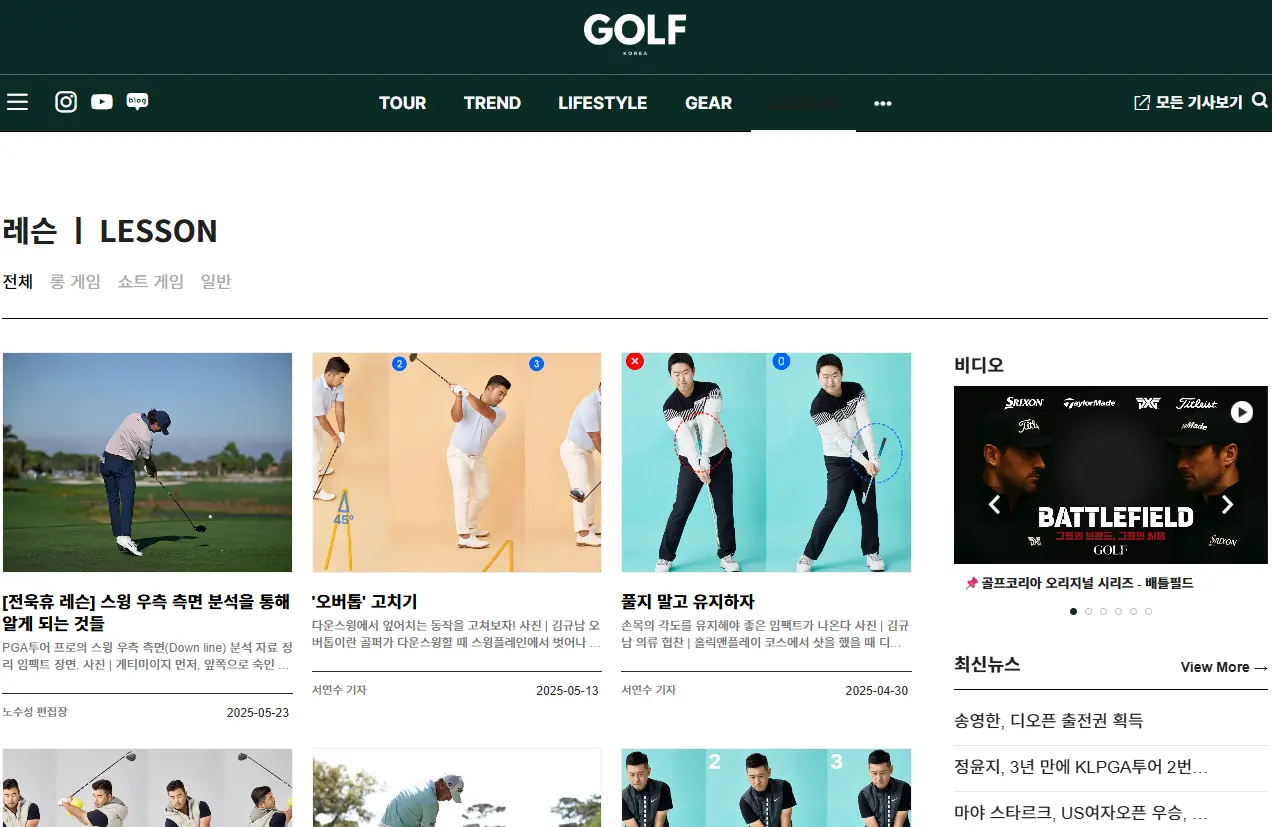
Task: Open article '오버톱' 고치기
Action: point(365,601)
